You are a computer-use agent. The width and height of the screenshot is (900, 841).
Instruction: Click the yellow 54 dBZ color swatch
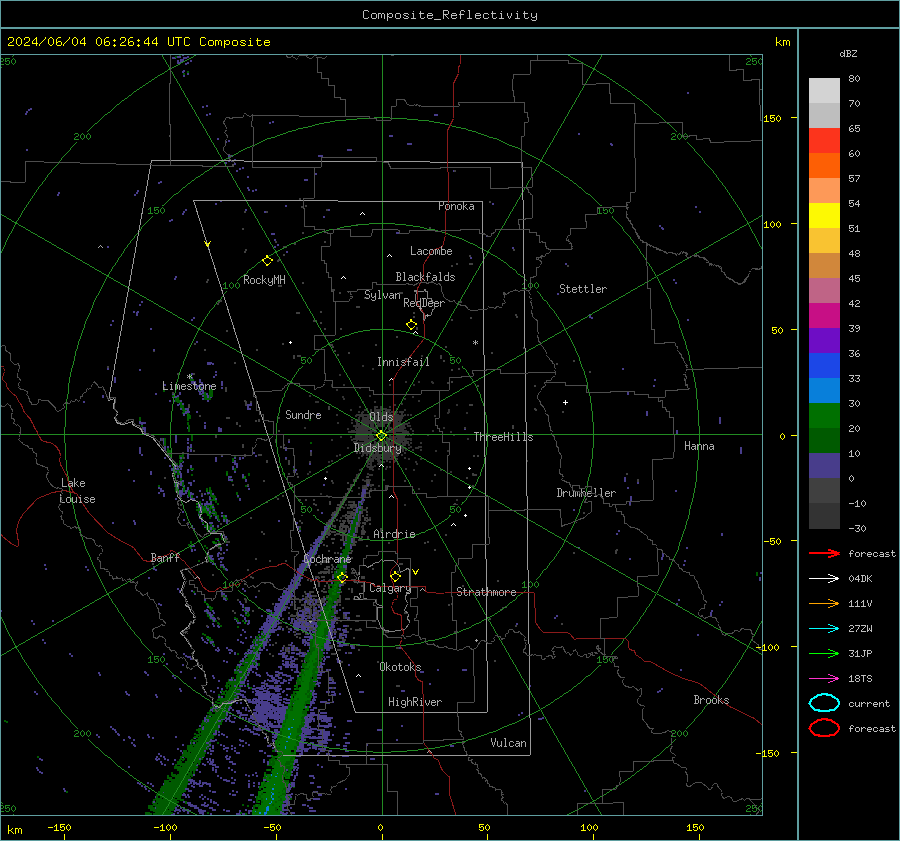click(x=824, y=216)
